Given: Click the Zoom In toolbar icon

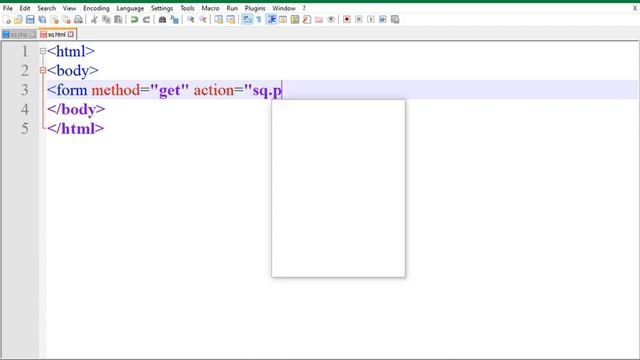Looking at the screenshot, I should point(191,20).
